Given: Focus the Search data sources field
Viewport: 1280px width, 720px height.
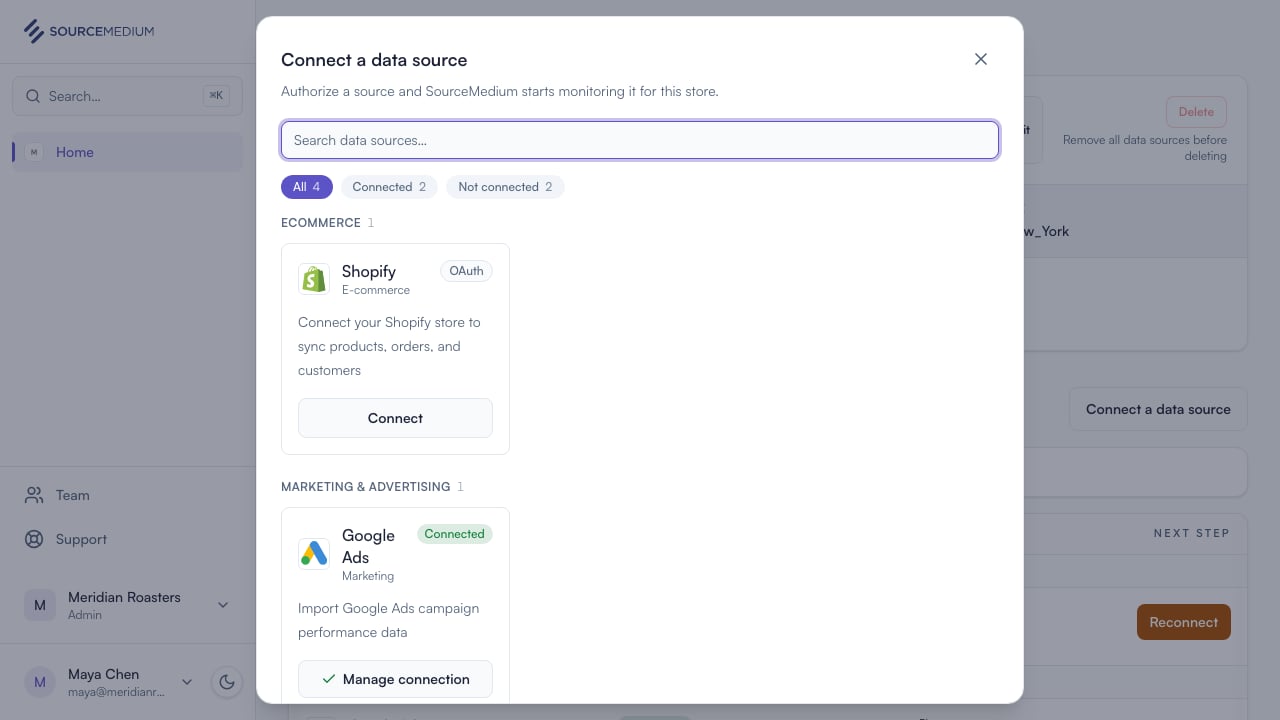Looking at the screenshot, I should 640,140.
